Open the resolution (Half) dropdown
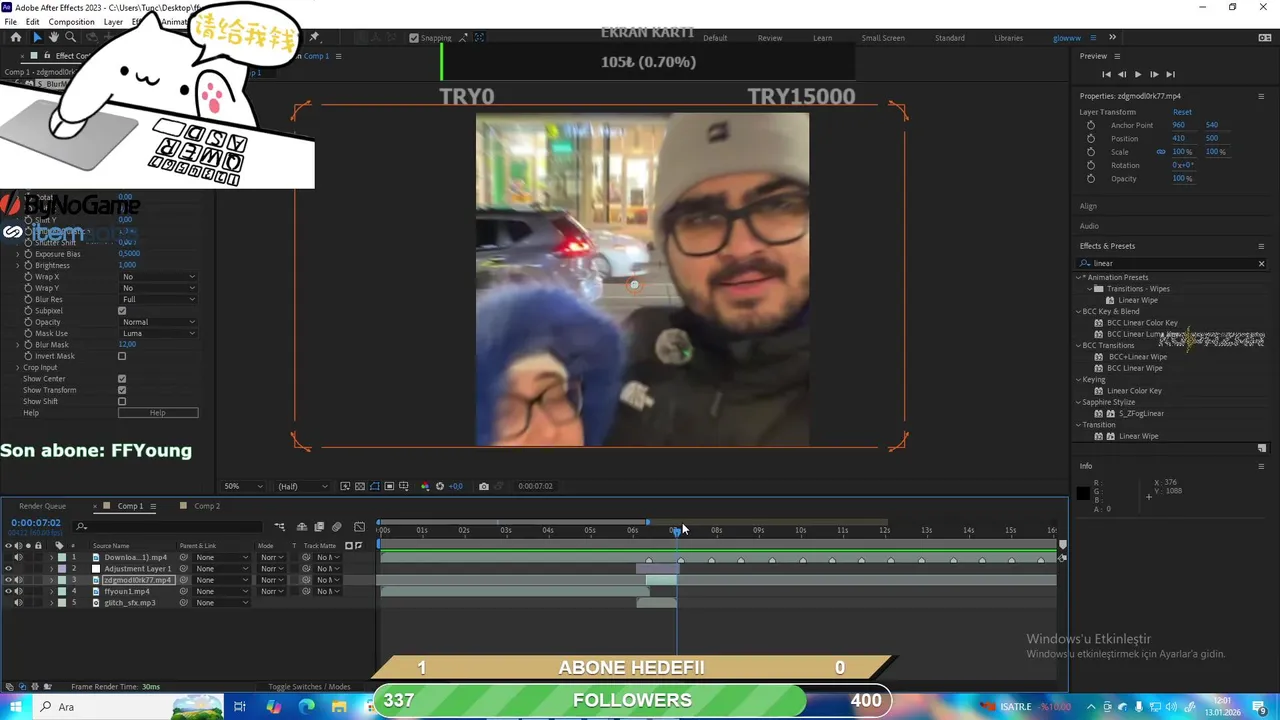This screenshot has width=1280, height=720. (x=302, y=486)
